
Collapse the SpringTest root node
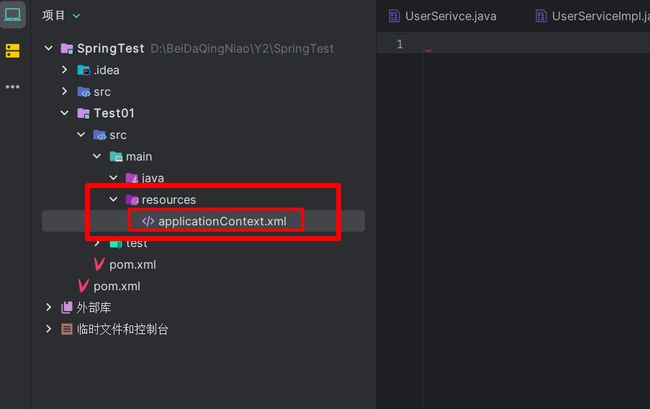point(49,48)
